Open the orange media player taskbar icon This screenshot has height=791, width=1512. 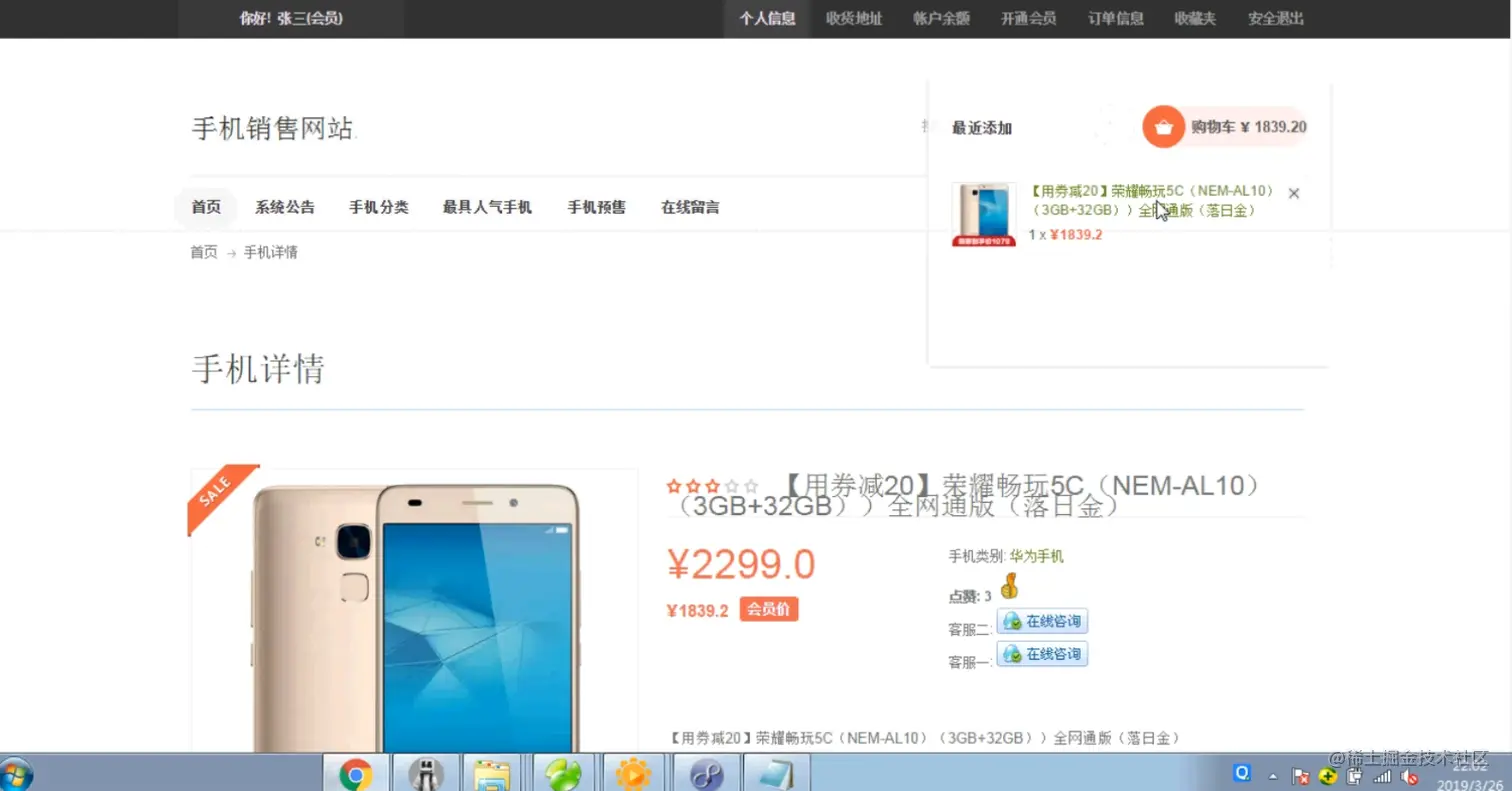pos(634,774)
